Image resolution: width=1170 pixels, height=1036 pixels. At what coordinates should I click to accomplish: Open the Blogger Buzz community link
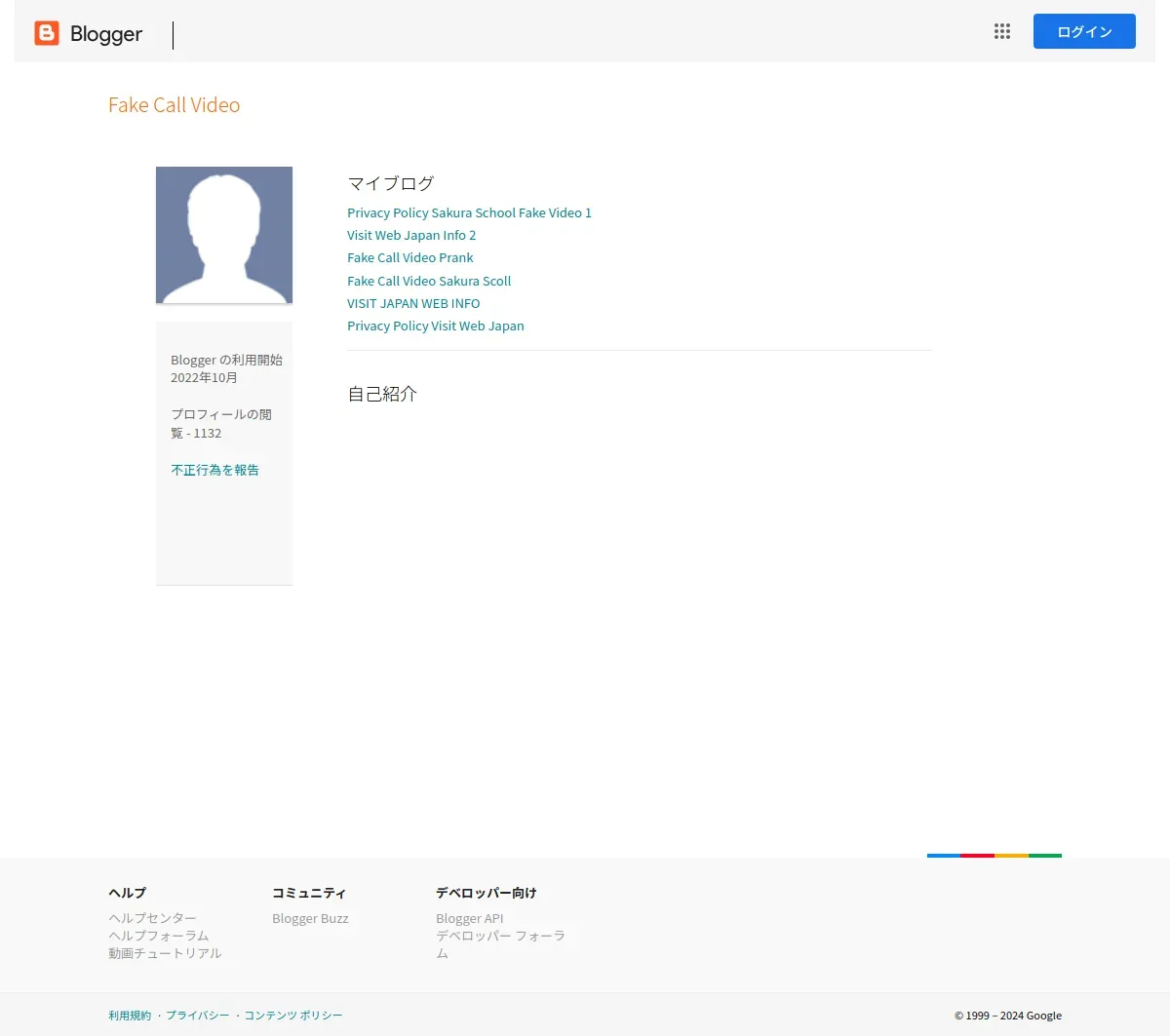pos(310,918)
